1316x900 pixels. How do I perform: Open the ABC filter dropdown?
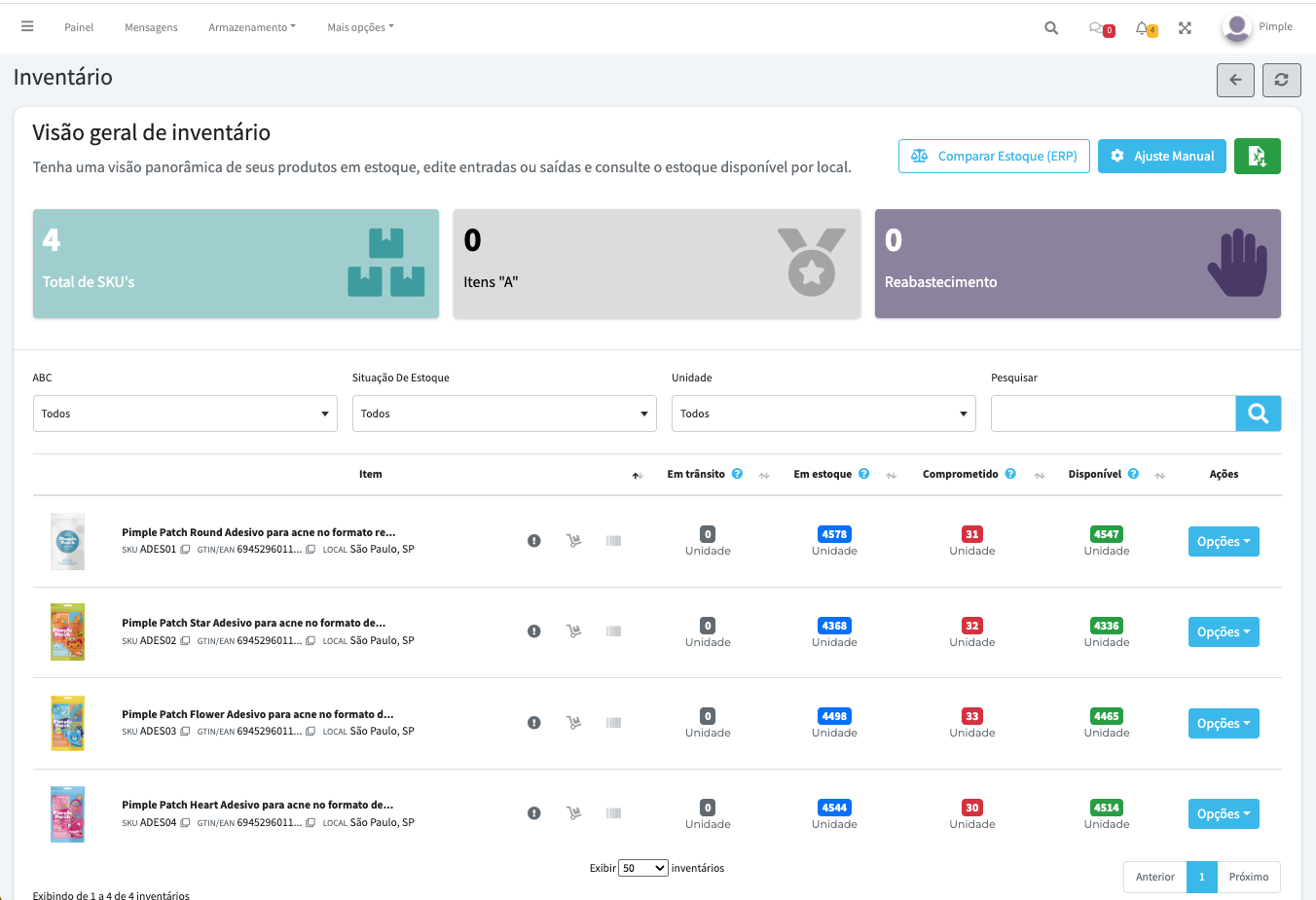click(x=185, y=414)
